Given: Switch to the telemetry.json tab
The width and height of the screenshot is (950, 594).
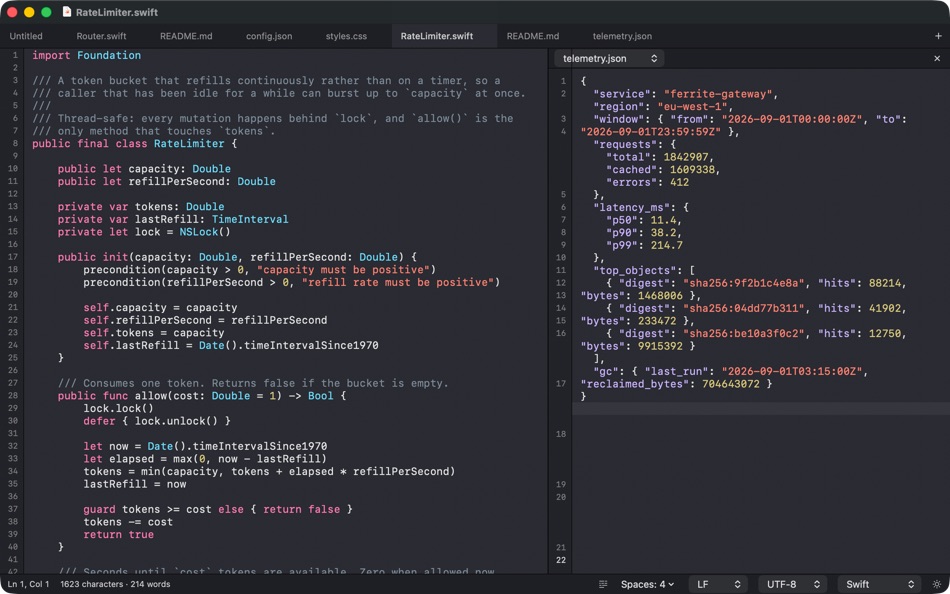Looking at the screenshot, I should pyautogui.click(x=622, y=36).
